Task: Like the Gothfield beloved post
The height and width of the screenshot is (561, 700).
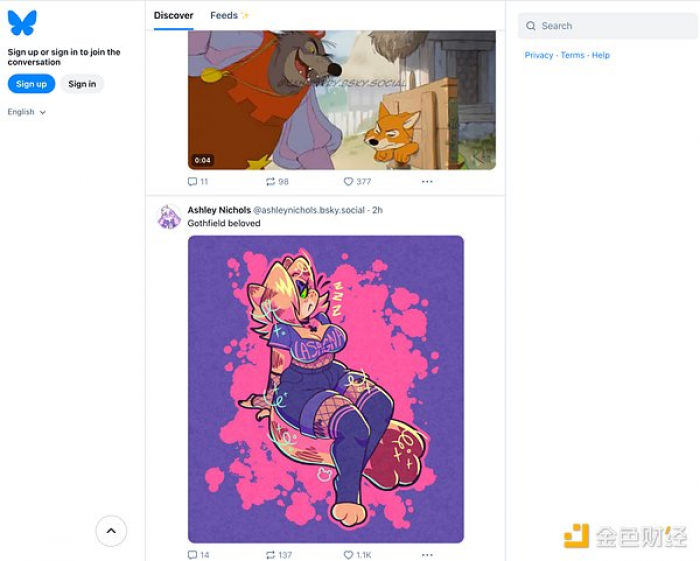Action: (358, 555)
